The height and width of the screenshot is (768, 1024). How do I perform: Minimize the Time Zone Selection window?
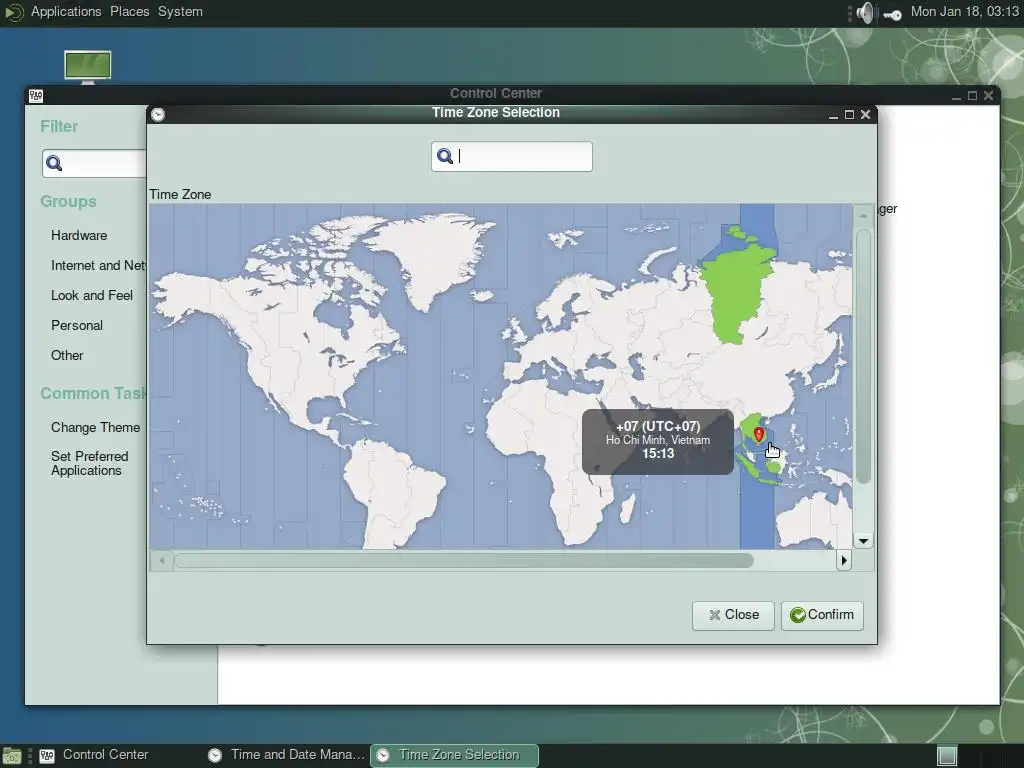tap(833, 116)
